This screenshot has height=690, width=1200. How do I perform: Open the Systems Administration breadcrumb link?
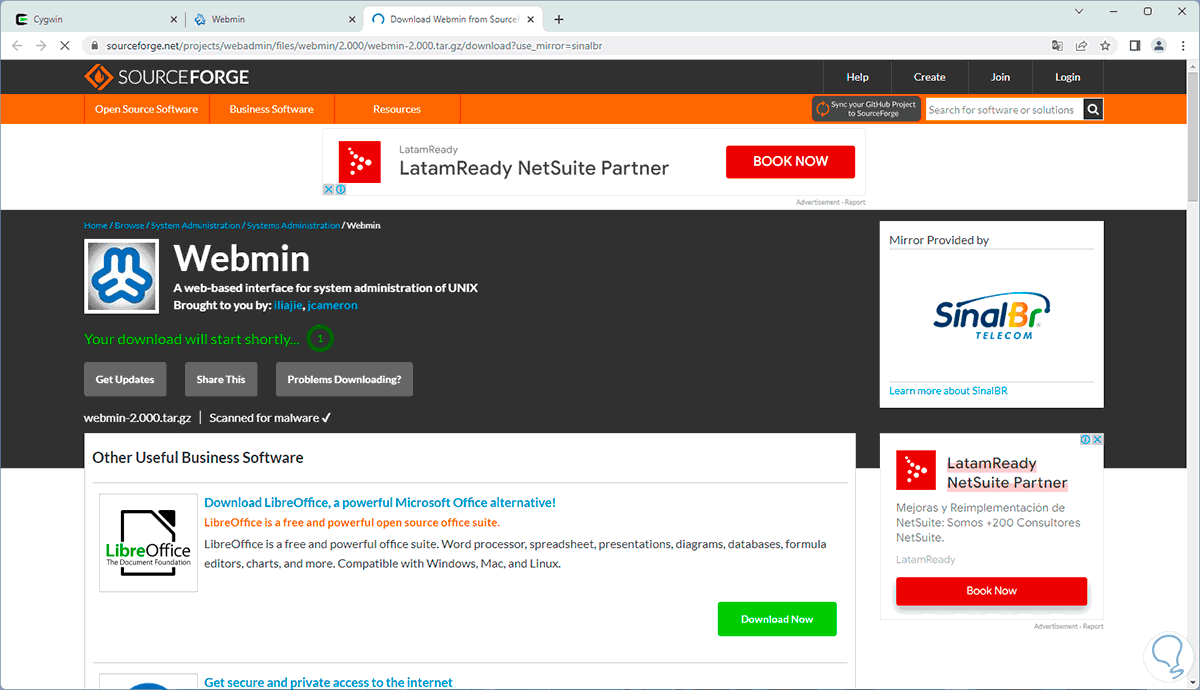293,225
